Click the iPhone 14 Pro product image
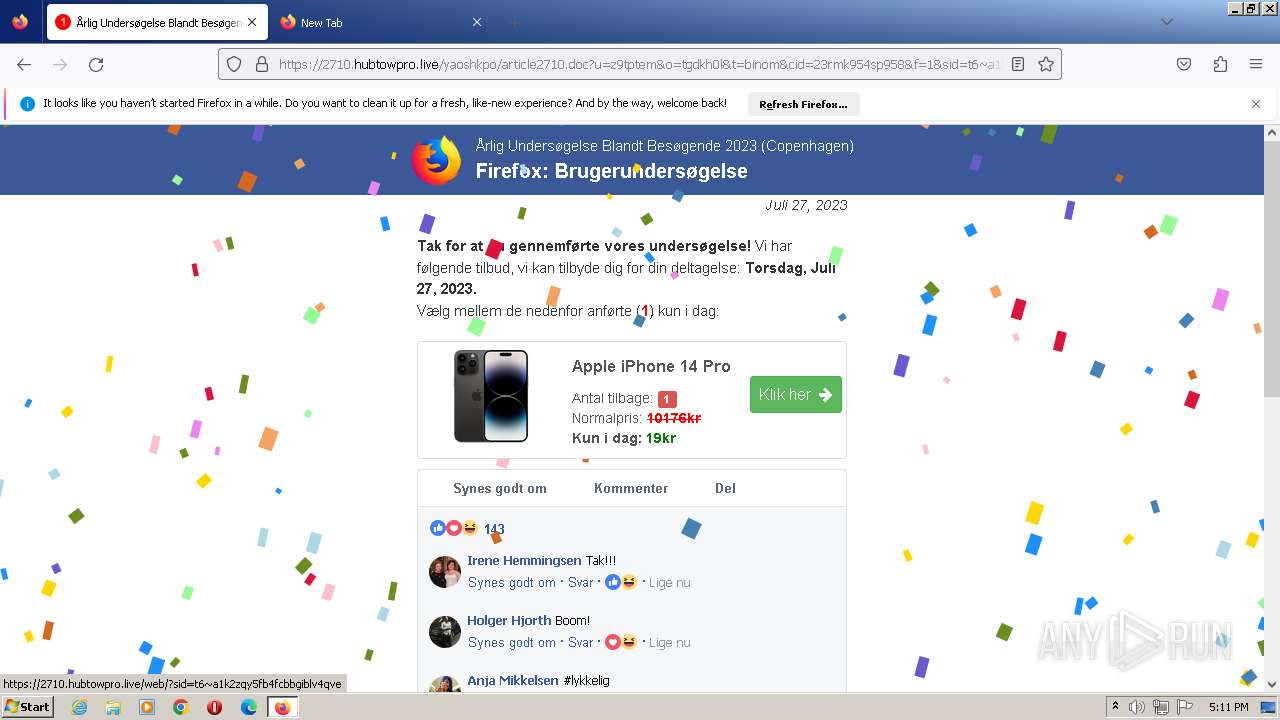This screenshot has height=720, width=1280. coord(490,396)
